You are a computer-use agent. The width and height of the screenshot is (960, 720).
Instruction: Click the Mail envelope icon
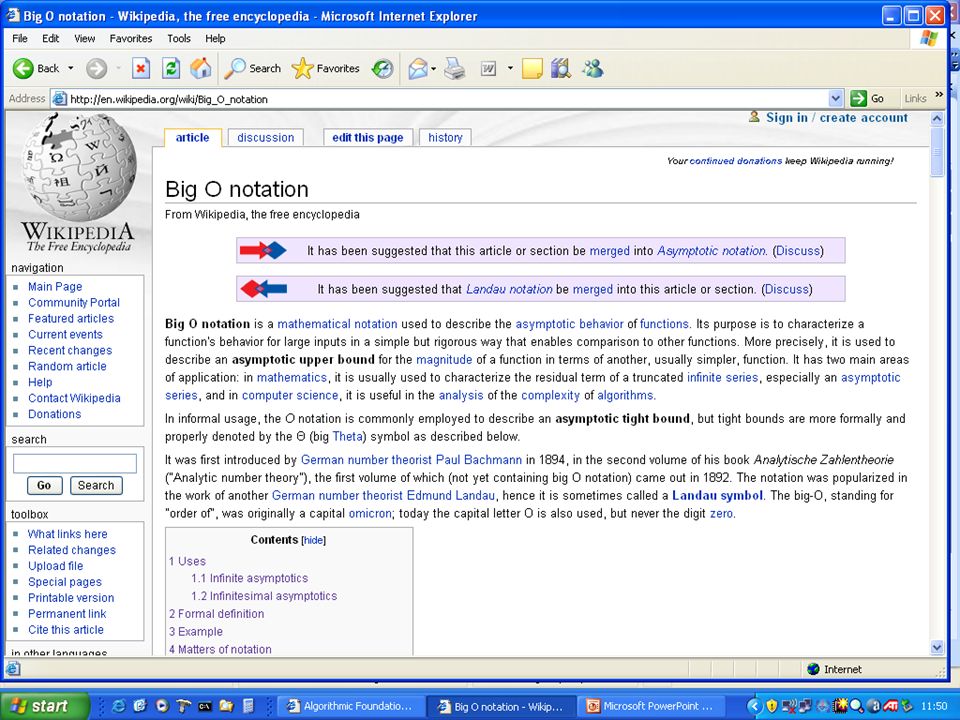pos(418,69)
